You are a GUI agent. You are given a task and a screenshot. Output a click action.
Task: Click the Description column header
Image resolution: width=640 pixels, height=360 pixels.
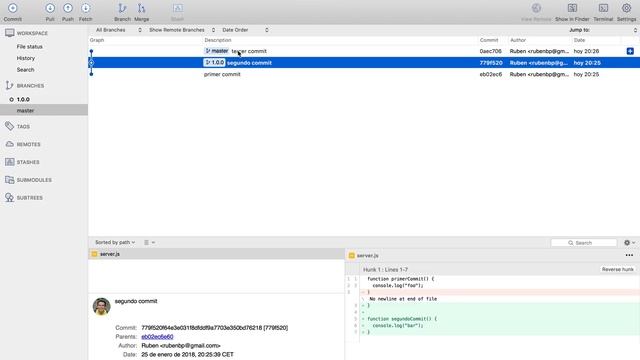click(x=218, y=40)
